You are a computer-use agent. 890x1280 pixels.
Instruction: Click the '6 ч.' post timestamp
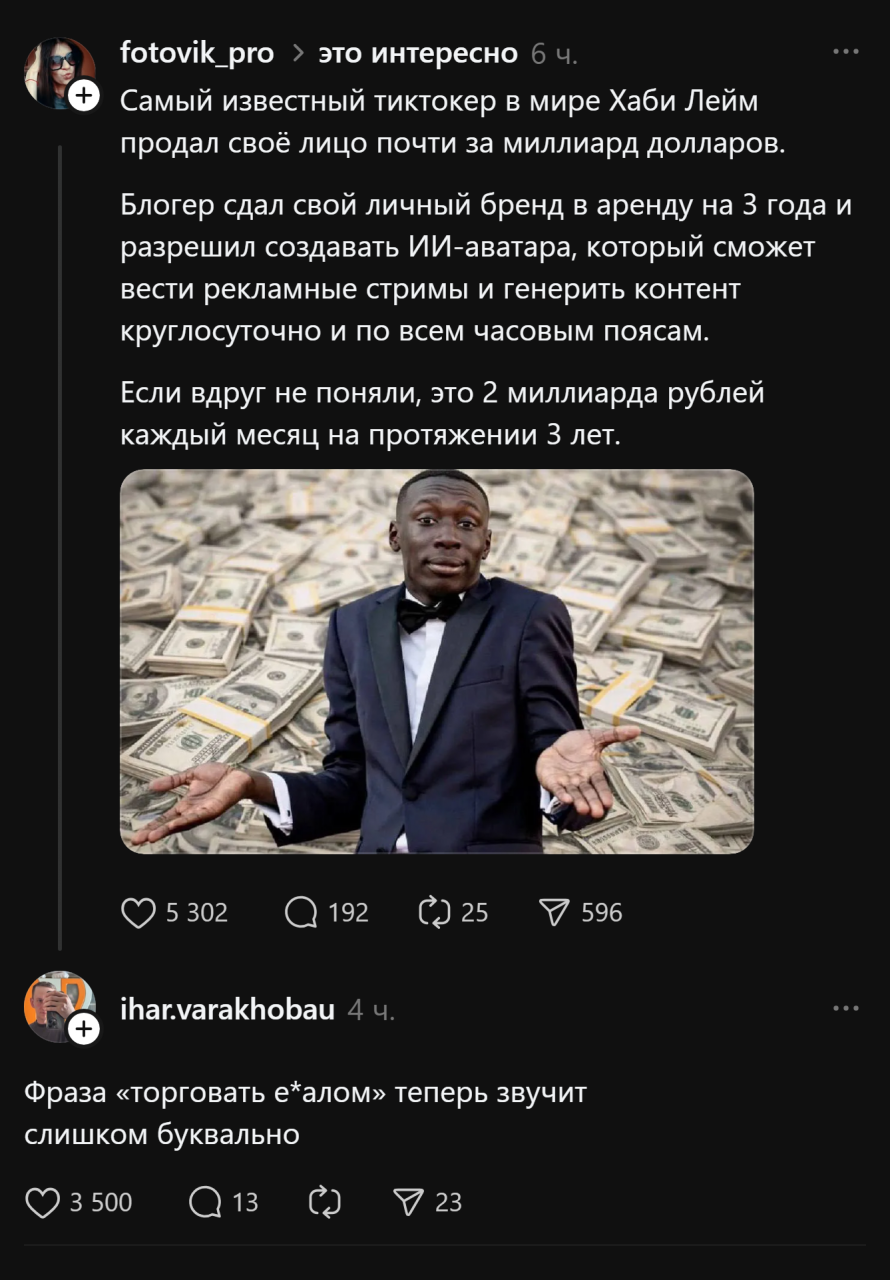point(554,54)
